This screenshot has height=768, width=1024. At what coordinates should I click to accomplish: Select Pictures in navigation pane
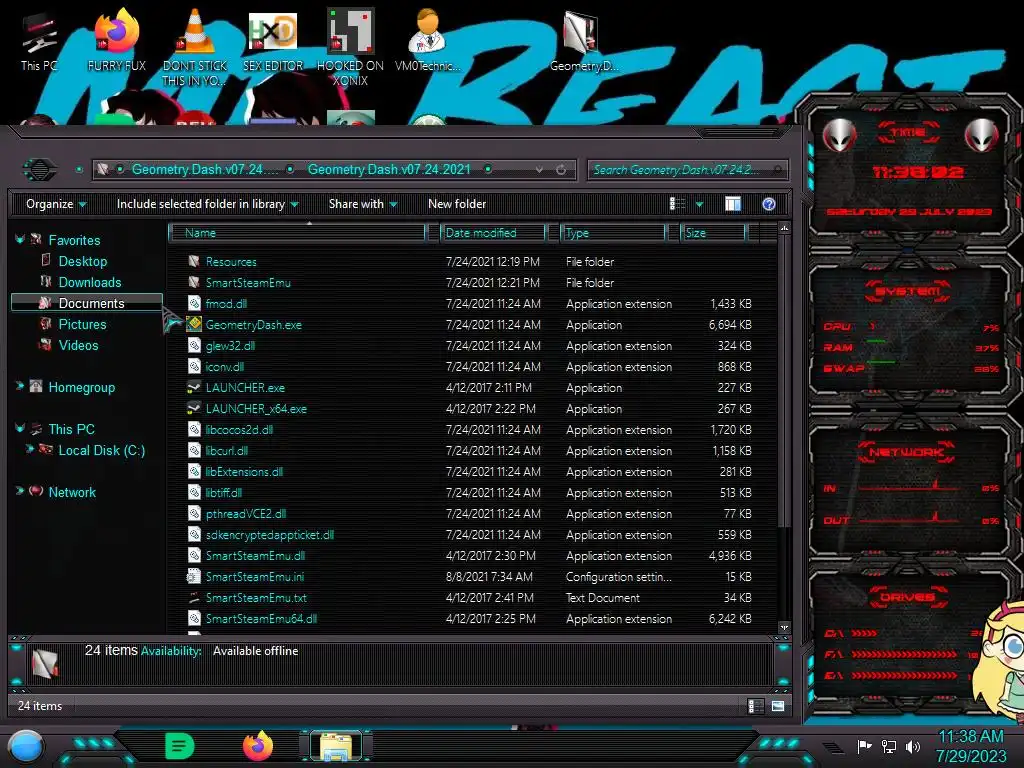[82, 324]
